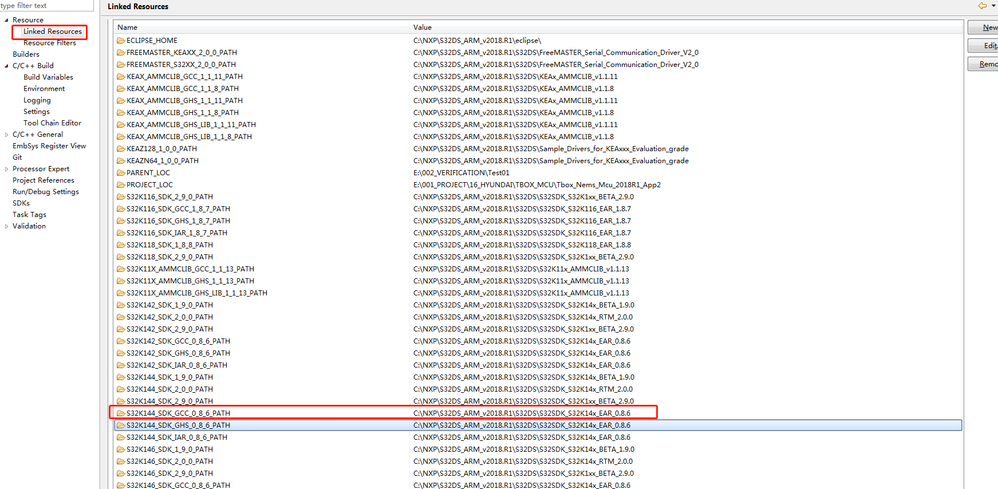
Task: Click folder icon of S32K116_SDK_2_9_0_PATH
Action: tap(121, 197)
